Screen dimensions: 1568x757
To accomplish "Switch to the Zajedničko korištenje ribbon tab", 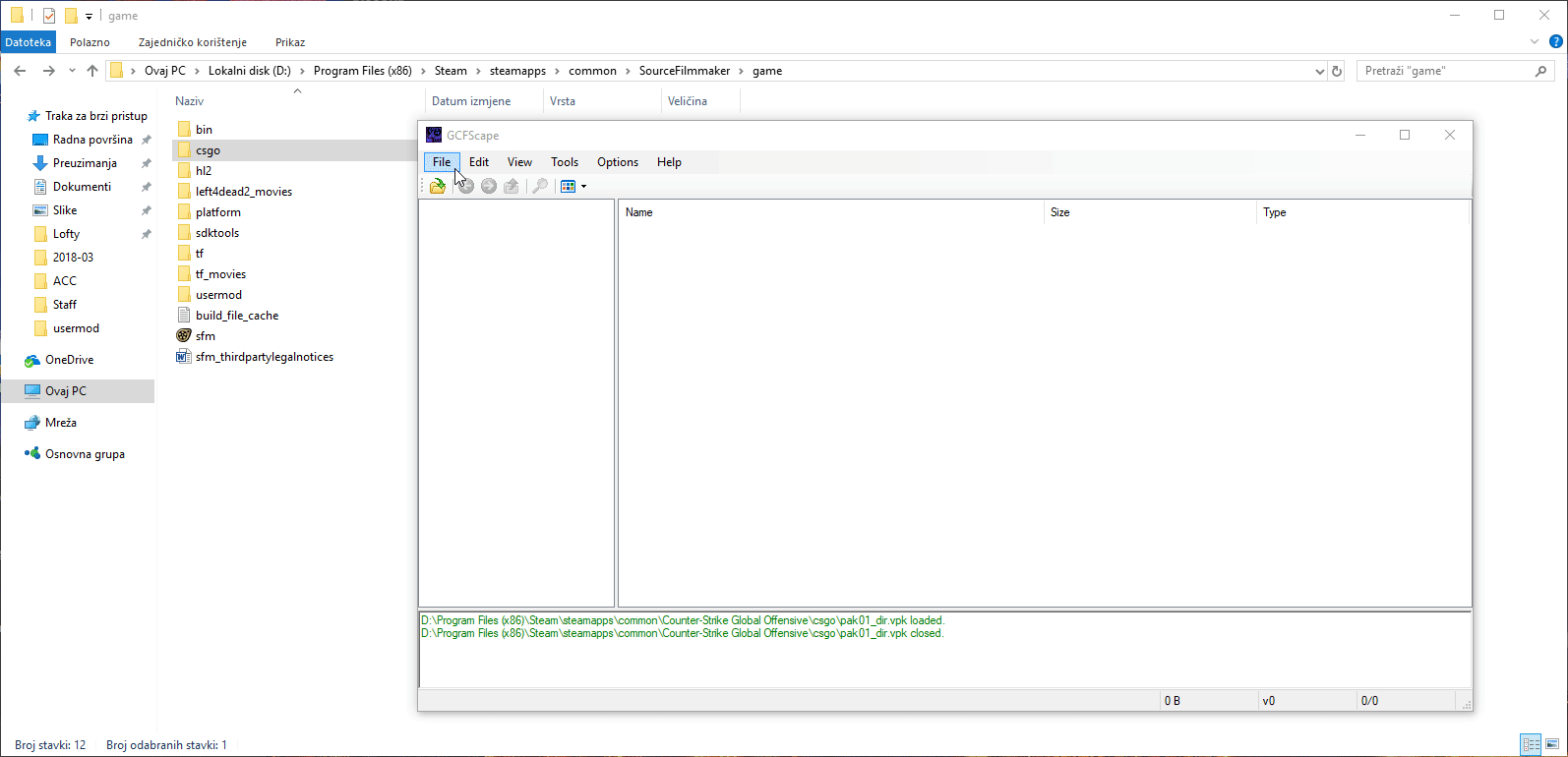I will (x=193, y=42).
